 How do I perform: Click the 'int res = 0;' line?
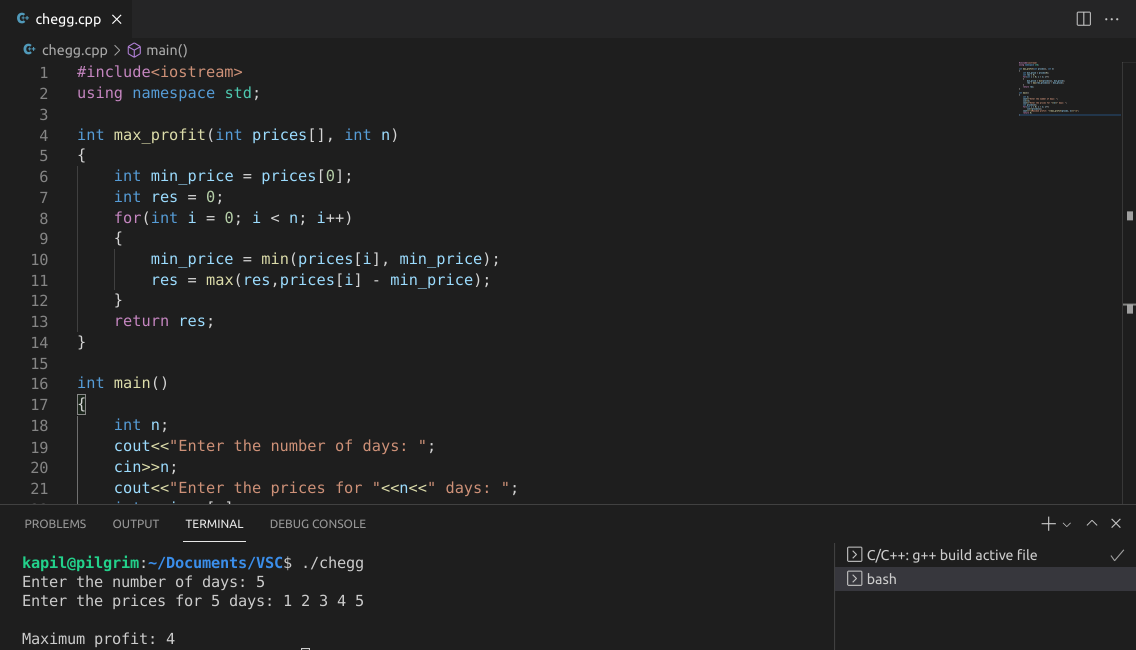coord(168,197)
